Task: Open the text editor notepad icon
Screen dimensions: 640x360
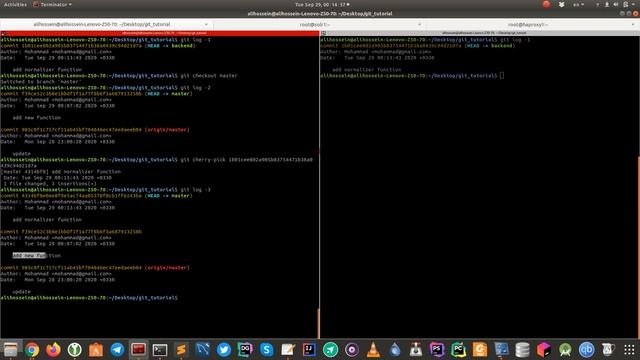Action: click(x=288, y=350)
